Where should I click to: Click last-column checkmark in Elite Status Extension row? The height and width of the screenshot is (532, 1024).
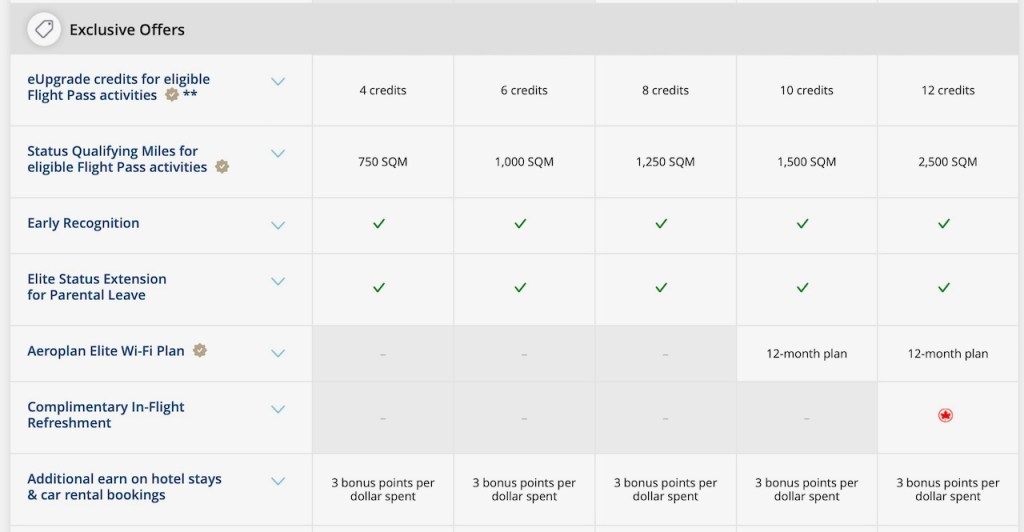tap(944, 288)
